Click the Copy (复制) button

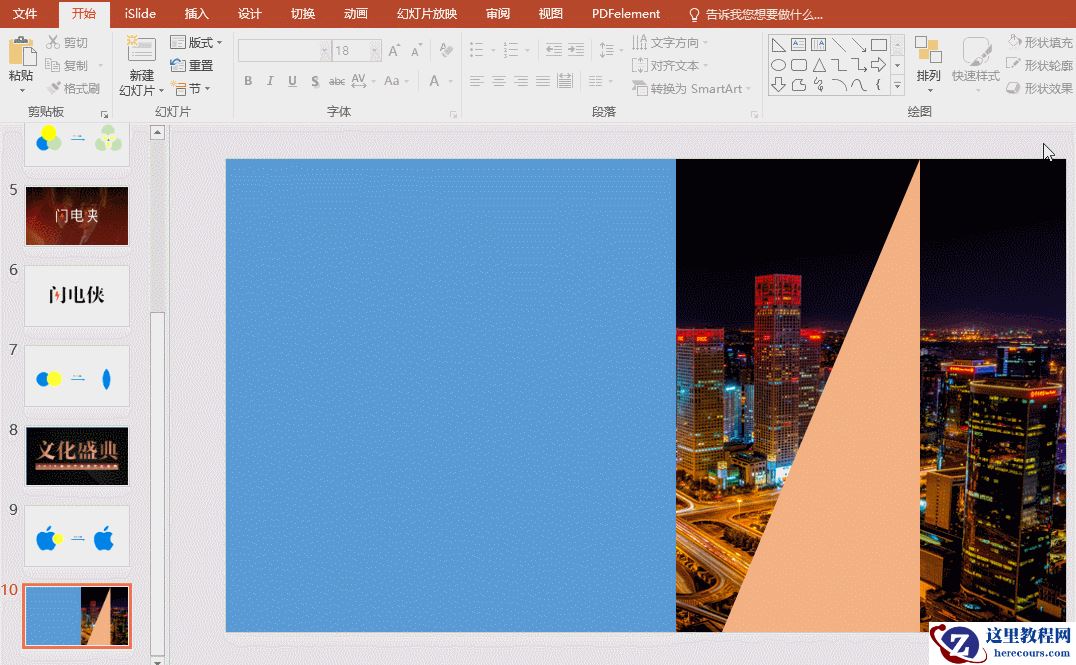[x=67, y=65]
